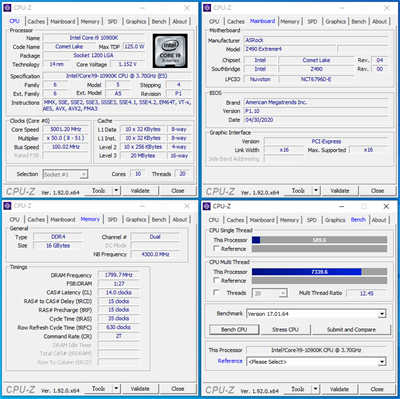Click the CPU-Z title icon in the Mainboard window

(207, 8)
